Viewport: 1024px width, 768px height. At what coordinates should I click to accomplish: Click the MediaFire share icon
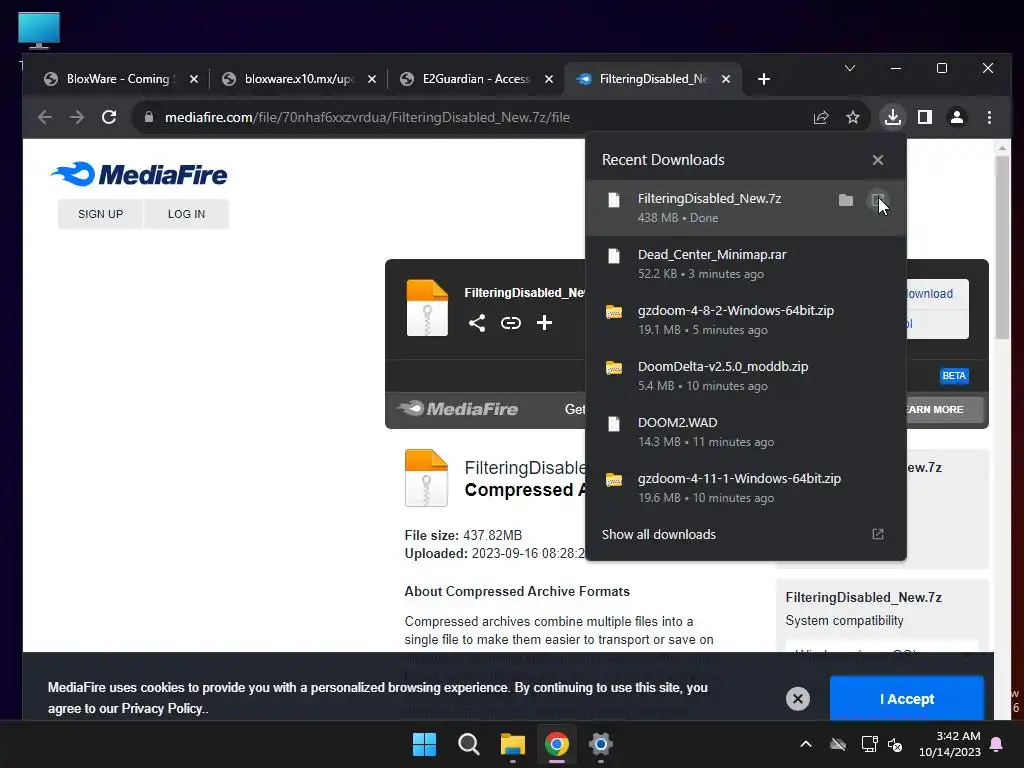(477, 323)
